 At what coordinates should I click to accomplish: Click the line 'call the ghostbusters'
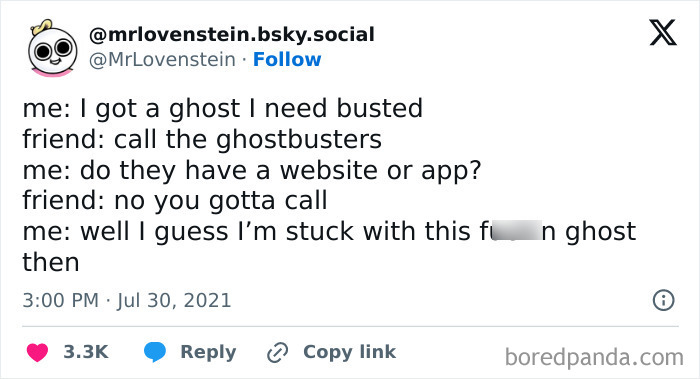point(248,139)
